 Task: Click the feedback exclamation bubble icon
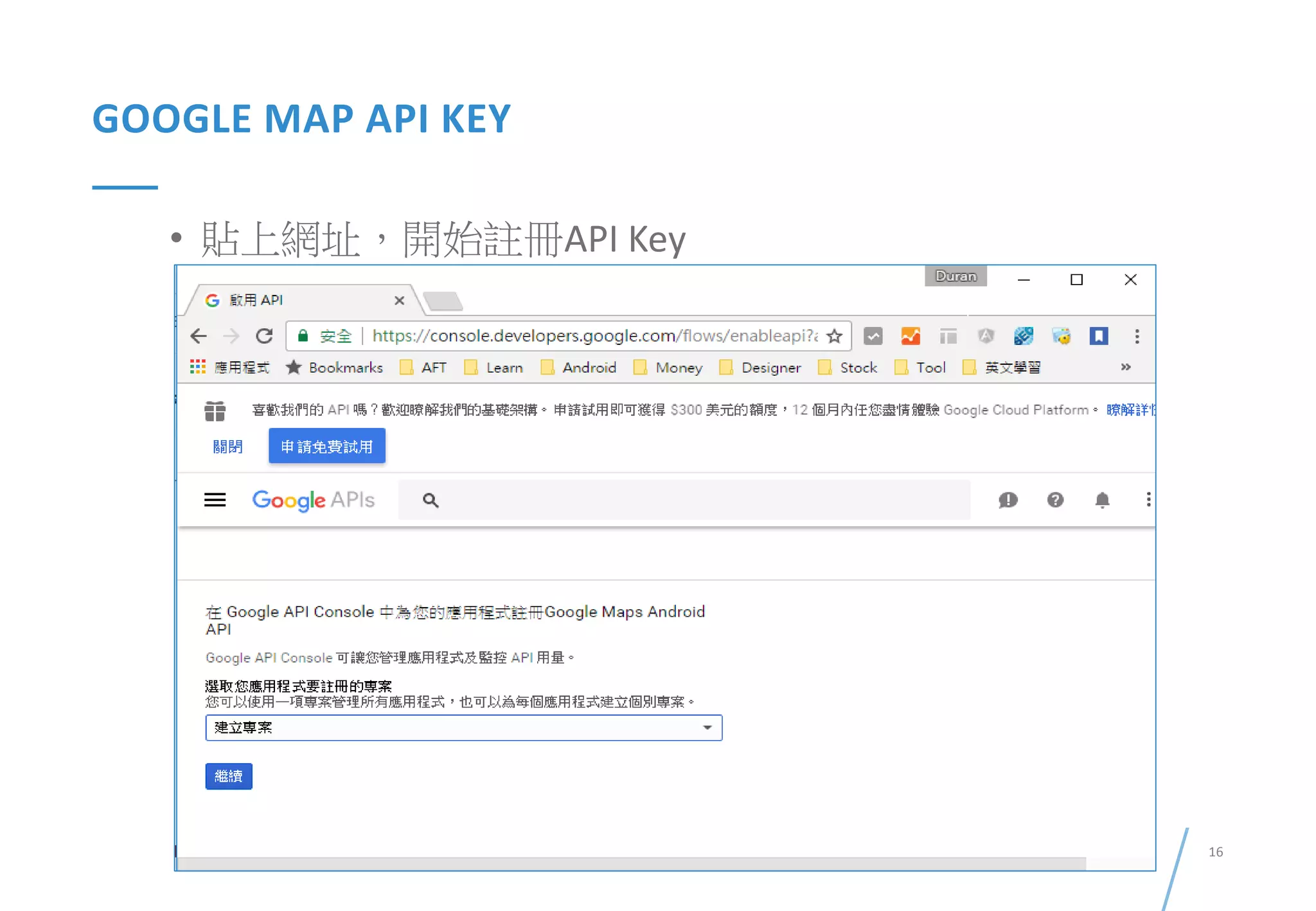click(1008, 500)
